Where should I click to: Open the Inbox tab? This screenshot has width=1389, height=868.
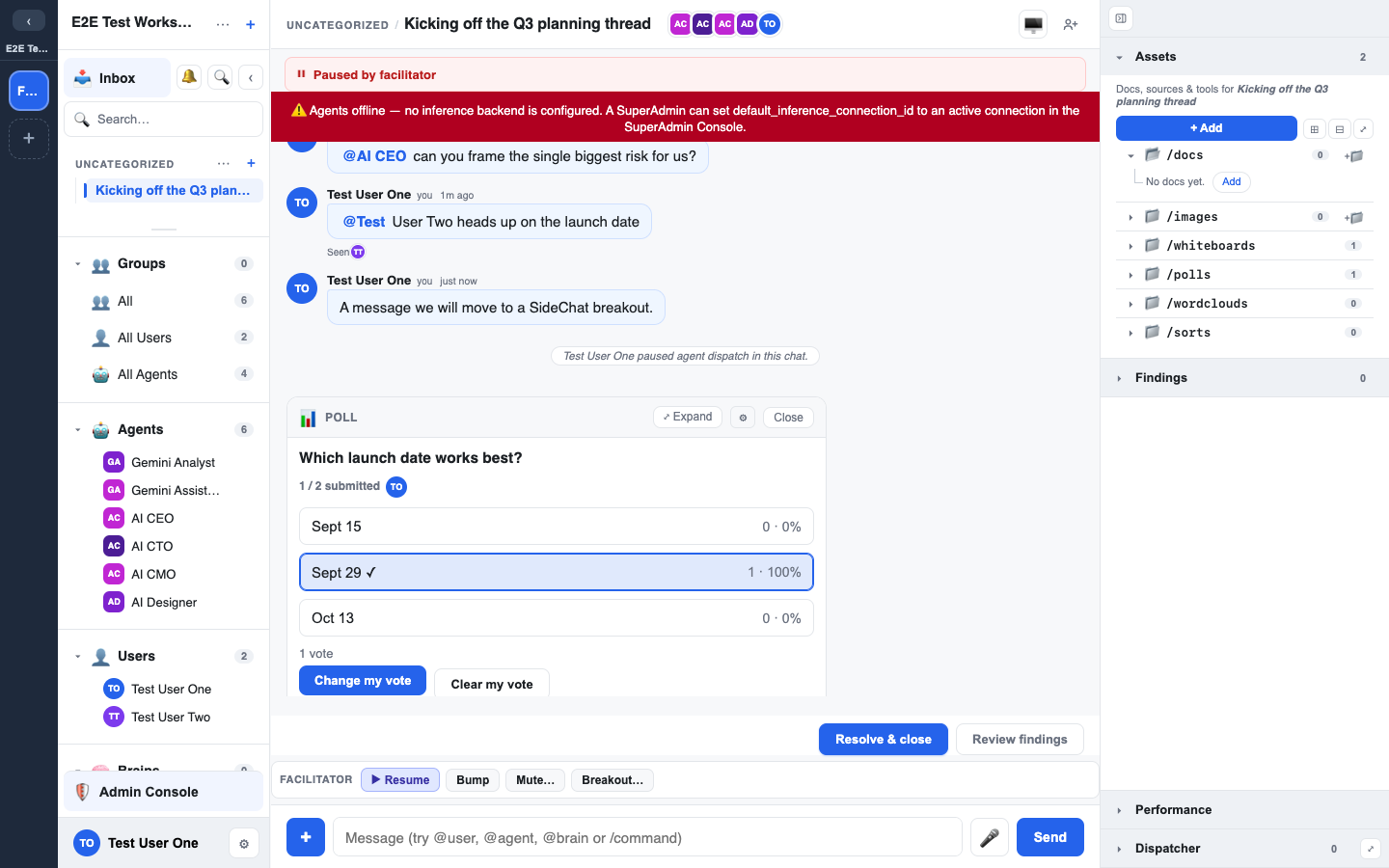(118, 78)
